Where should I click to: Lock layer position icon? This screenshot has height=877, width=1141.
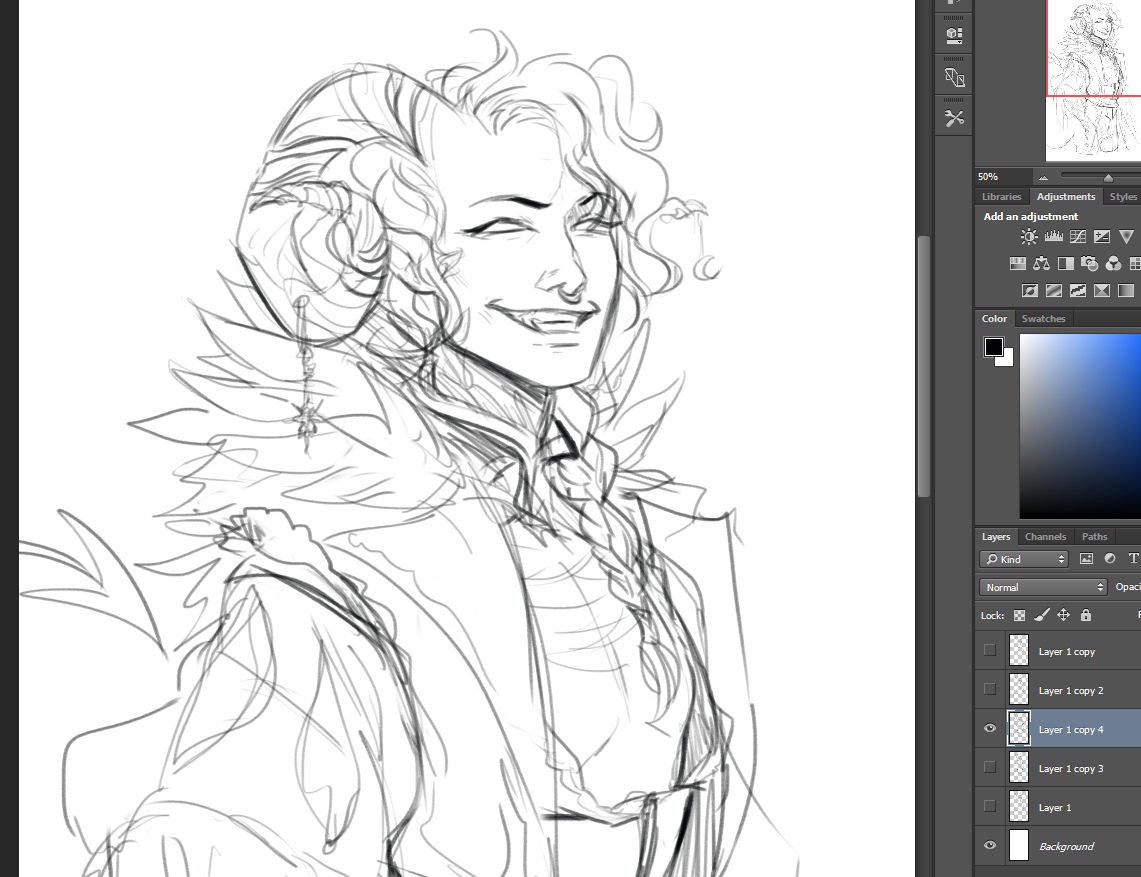[1063, 615]
